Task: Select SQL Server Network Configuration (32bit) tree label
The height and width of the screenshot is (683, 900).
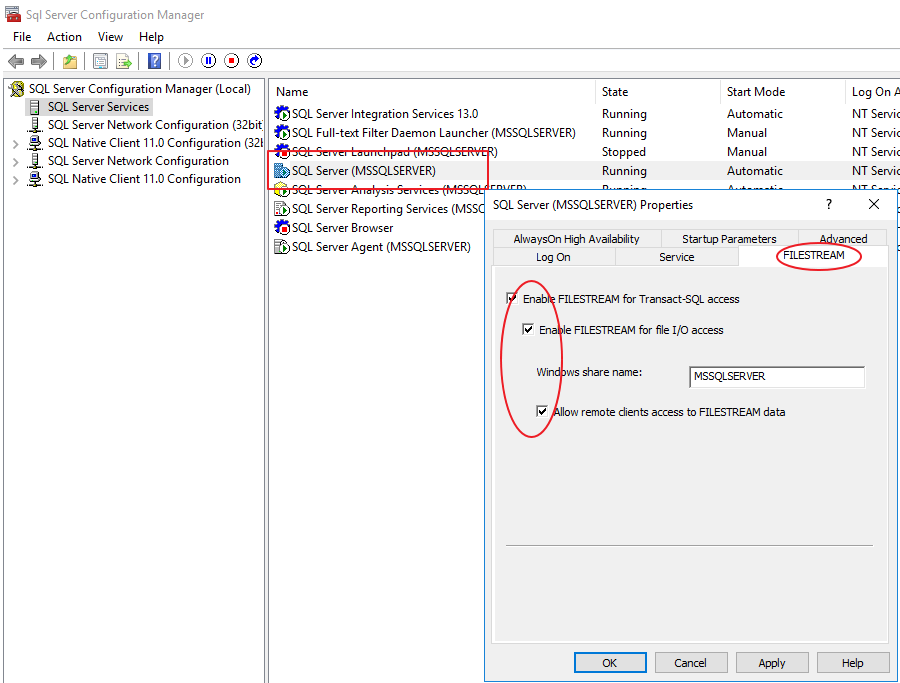Action: pyautogui.click(x=155, y=125)
